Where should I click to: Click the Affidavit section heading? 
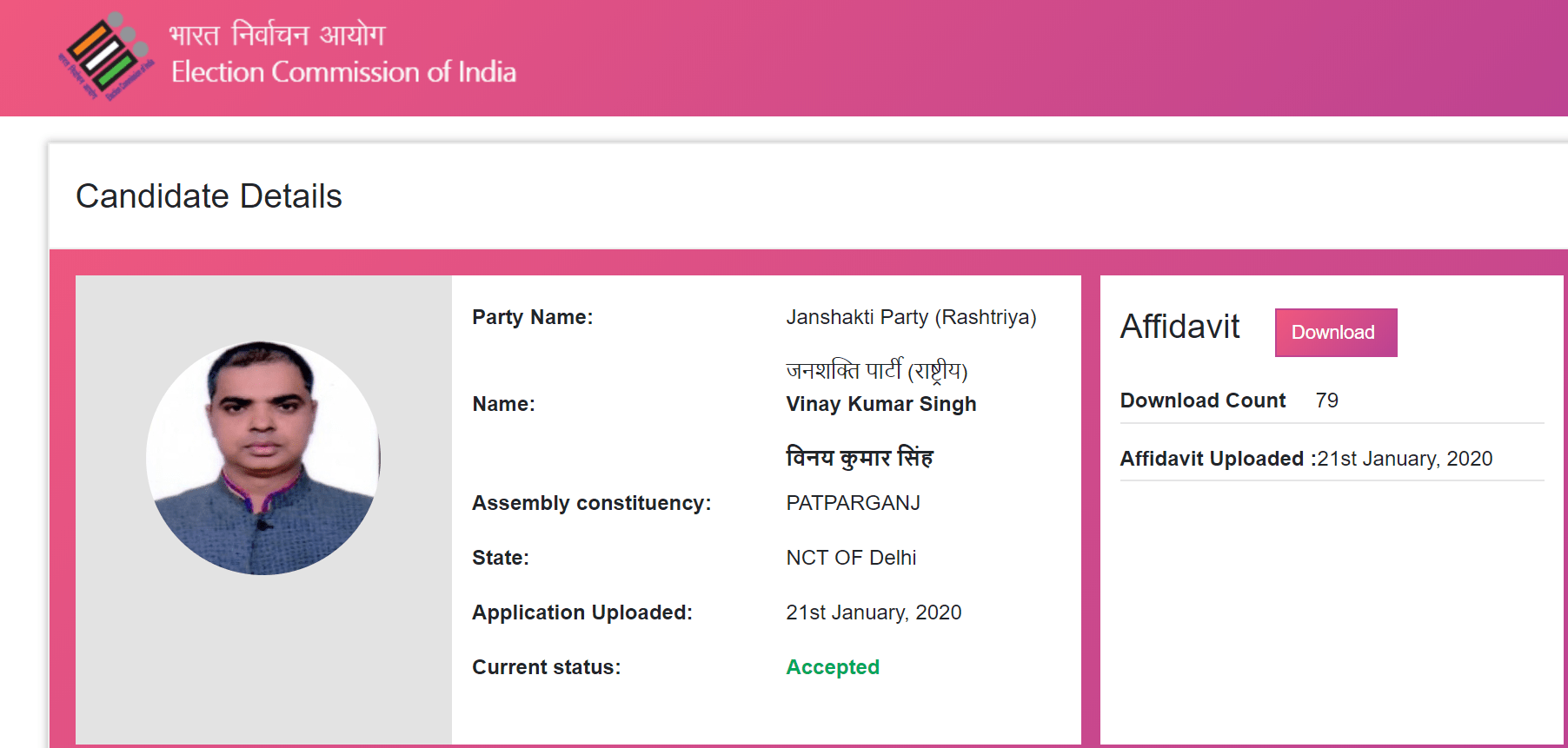tap(1179, 327)
